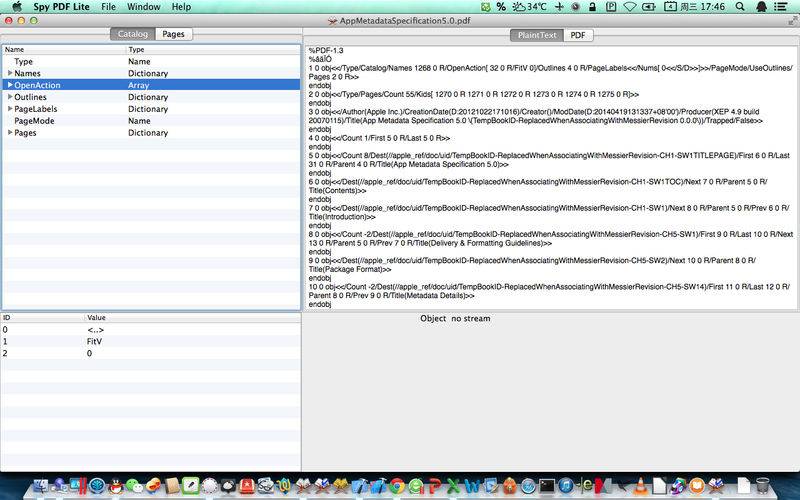800x500 pixels.
Task: Open the calendar icon in menu bar
Action: [x=670, y=7]
